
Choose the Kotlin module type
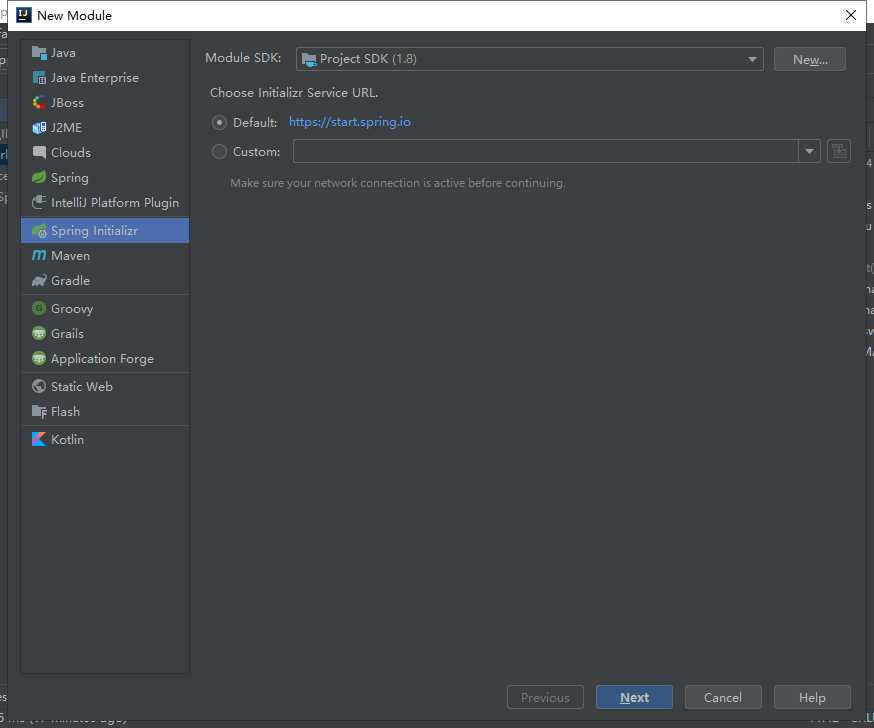[x=105, y=439]
